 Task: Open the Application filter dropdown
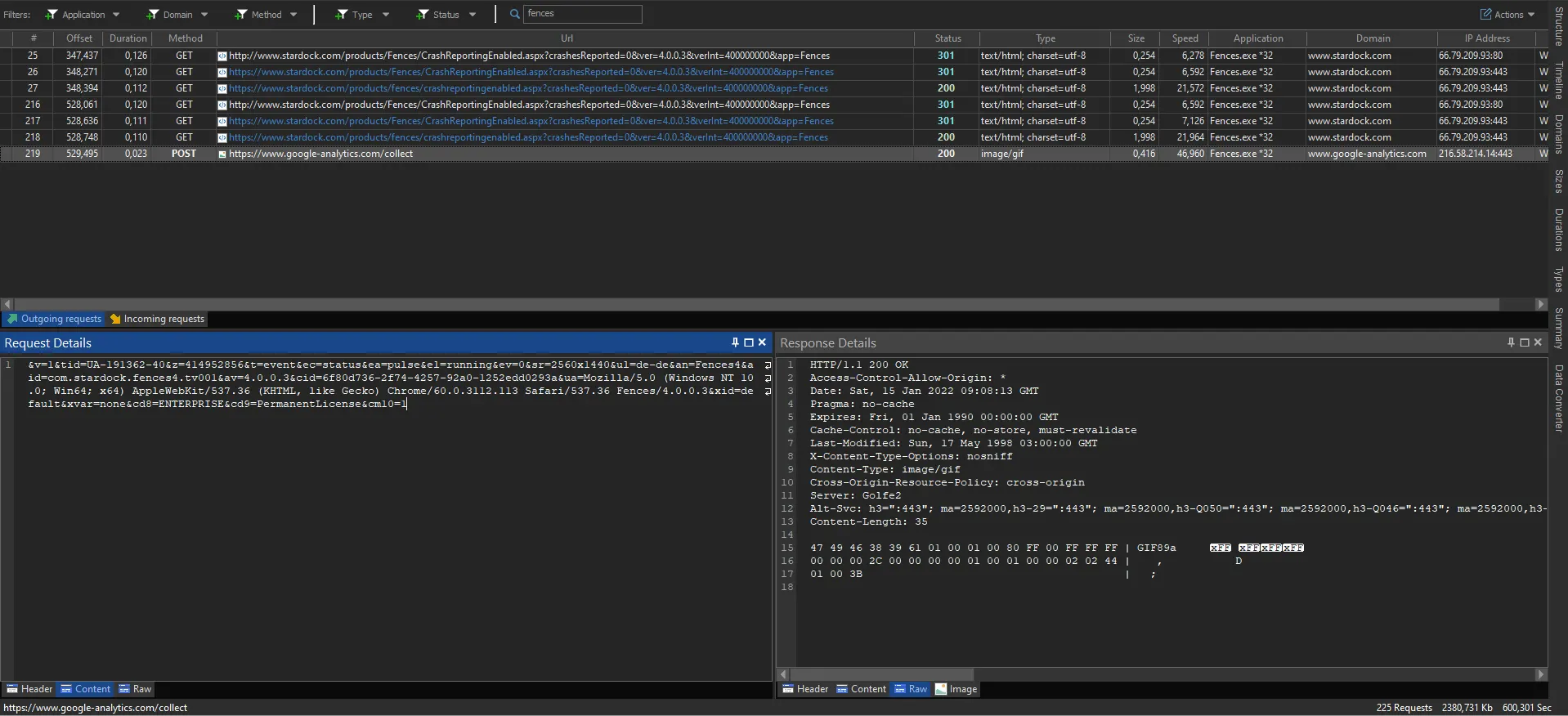(x=83, y=15)
